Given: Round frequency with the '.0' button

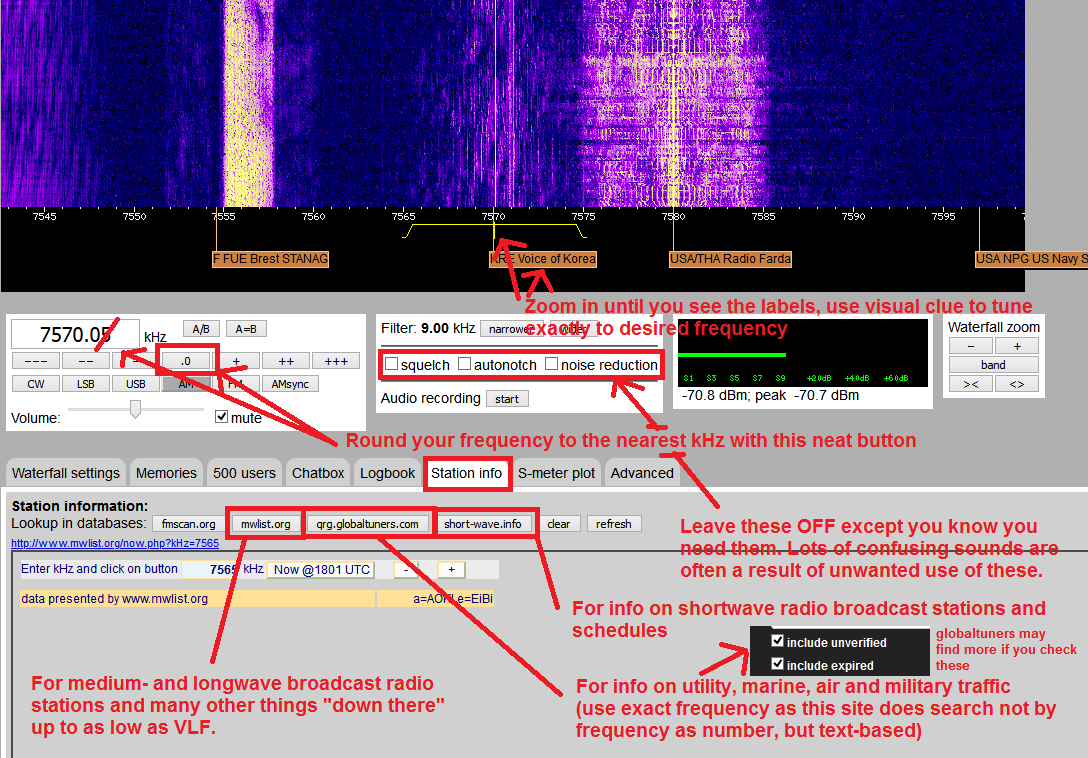Looking at the screenshot, I should coord(186,361).
